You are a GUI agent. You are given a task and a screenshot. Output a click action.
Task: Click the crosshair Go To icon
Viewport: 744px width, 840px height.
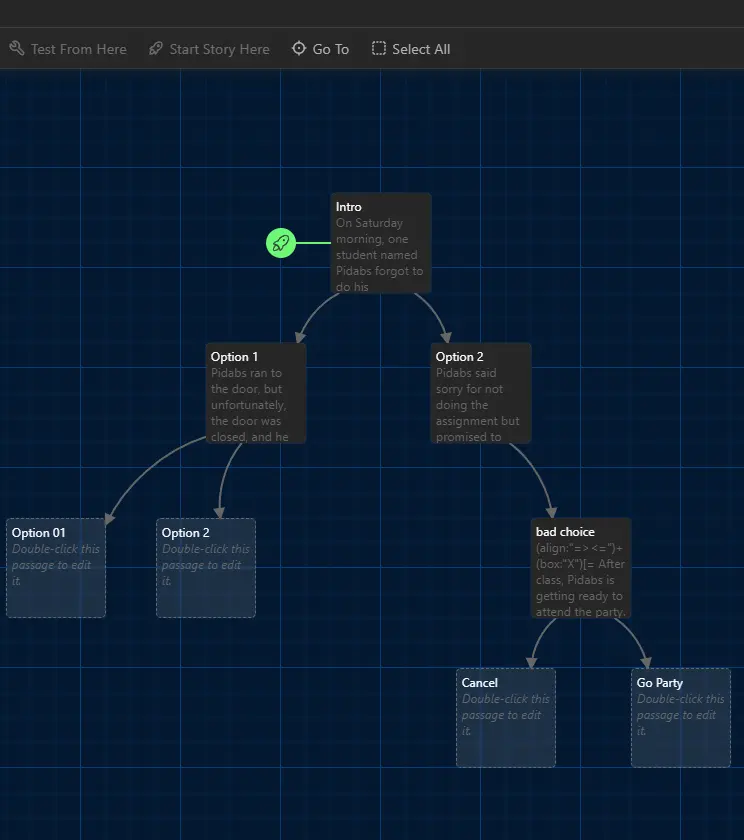pyautogui.click(x=299, y=49)
